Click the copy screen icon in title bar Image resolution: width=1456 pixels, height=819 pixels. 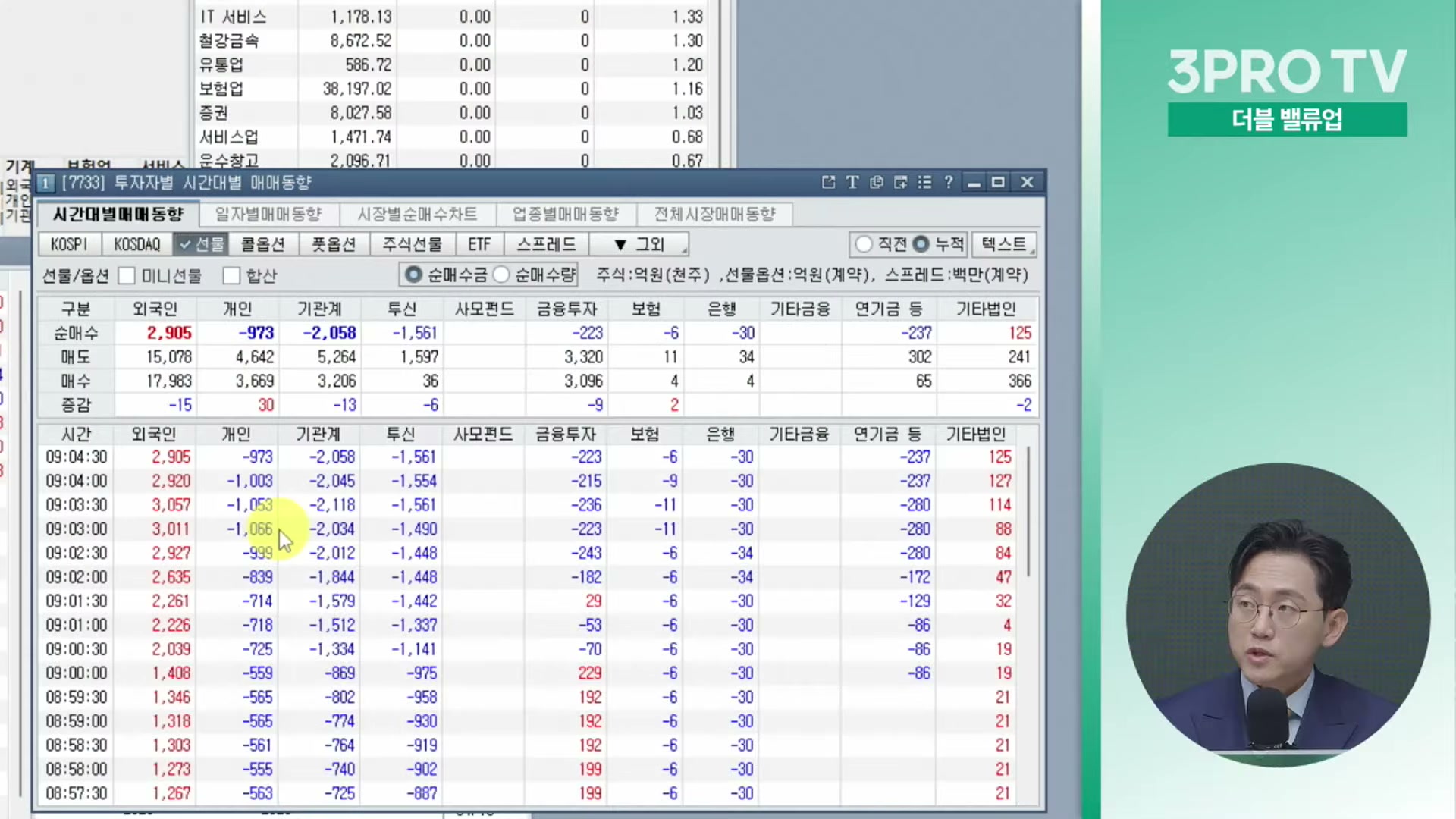[877, 183]
